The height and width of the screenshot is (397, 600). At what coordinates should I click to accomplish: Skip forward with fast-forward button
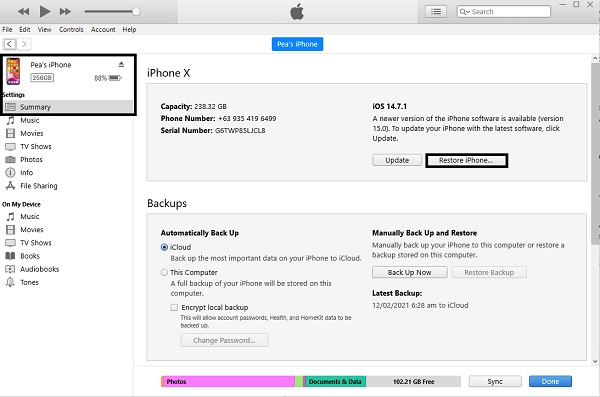pyautogui.click(x=65, y=11)
